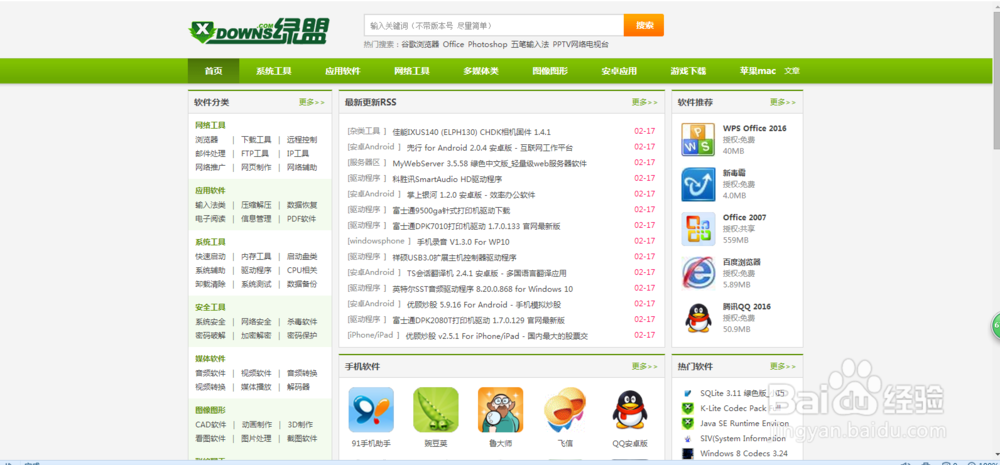Open 手机录音 V1.3.0 For WP10 entry
1000x465 pixels.
point(463,242)
